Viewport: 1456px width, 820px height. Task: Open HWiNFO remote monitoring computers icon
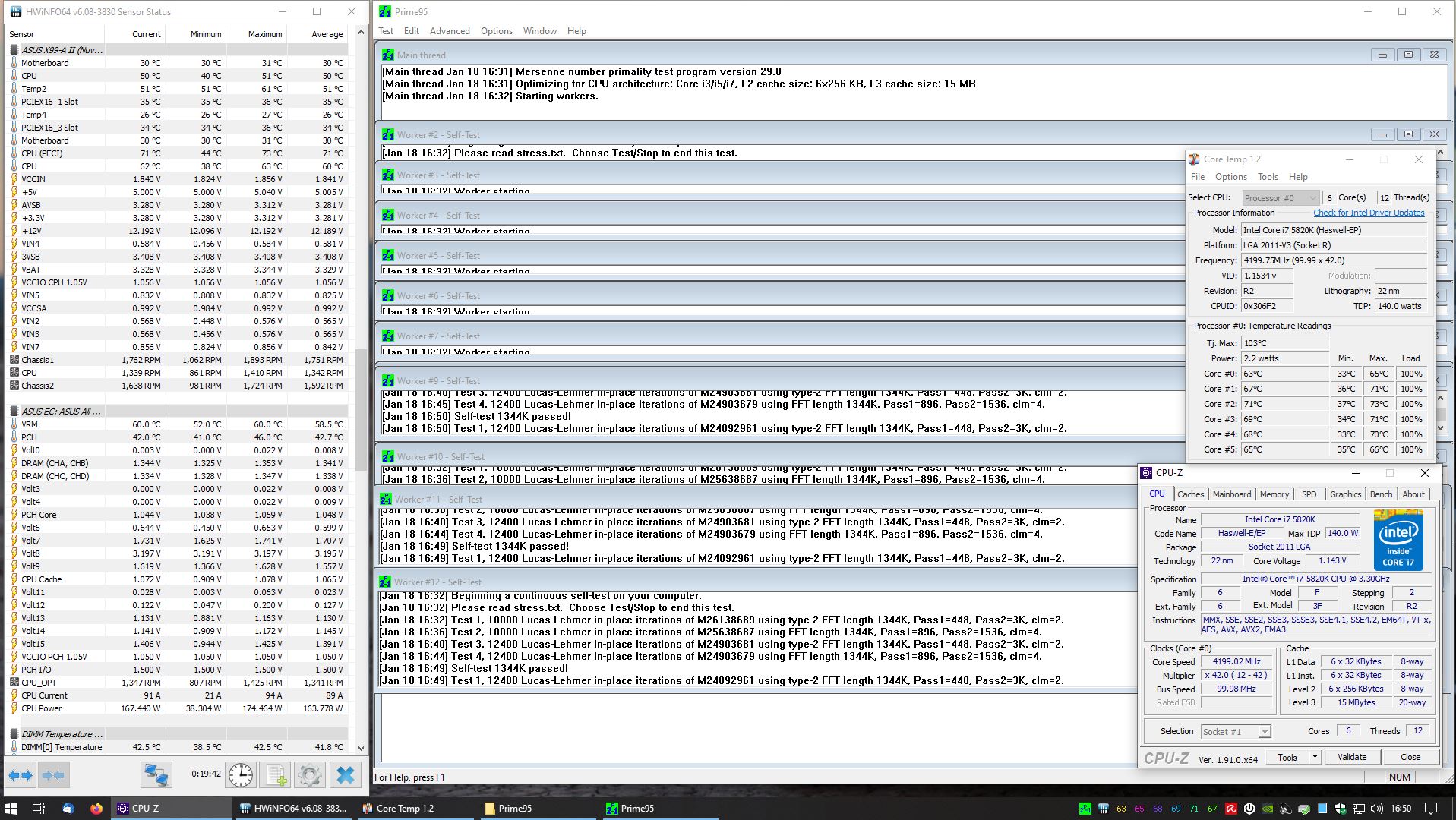pos(156,775)
